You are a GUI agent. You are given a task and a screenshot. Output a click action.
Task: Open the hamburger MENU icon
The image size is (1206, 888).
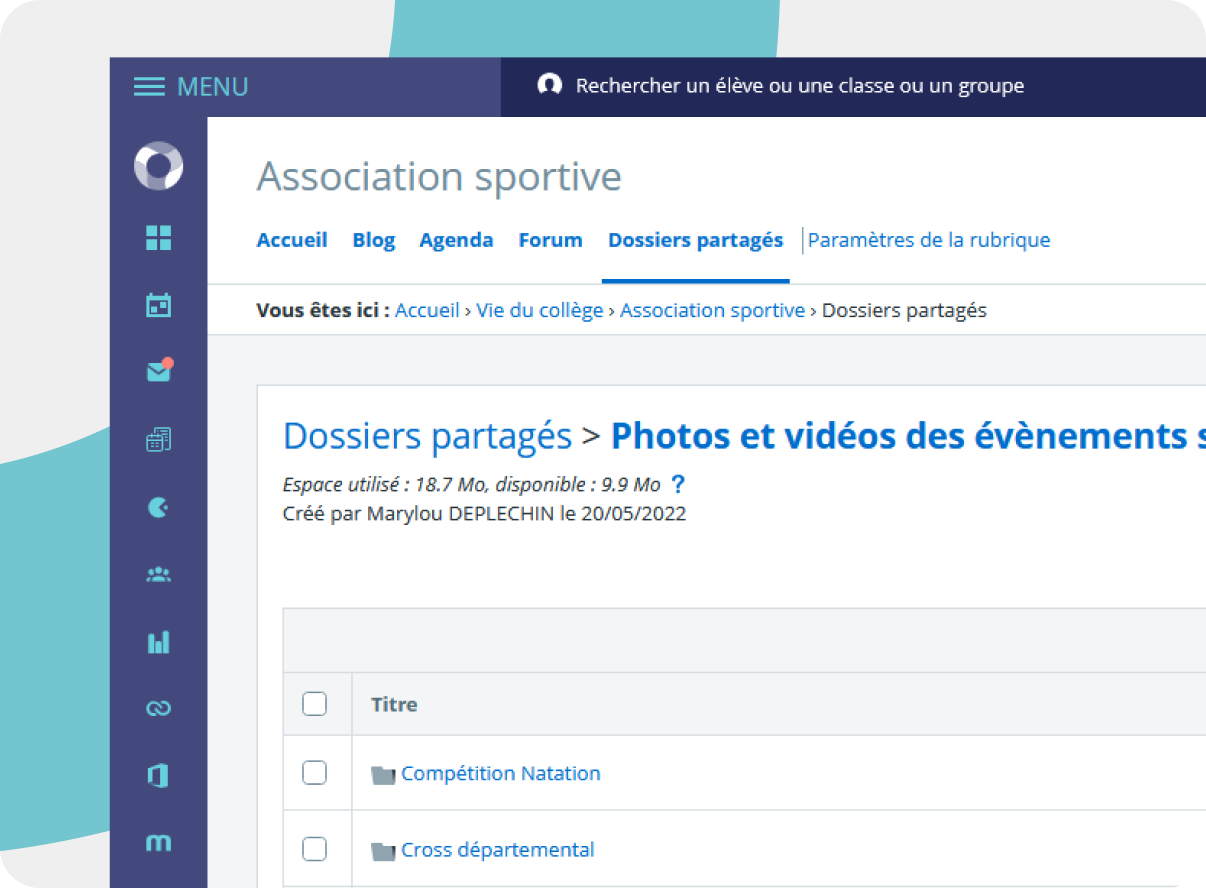tap(149, 87)
